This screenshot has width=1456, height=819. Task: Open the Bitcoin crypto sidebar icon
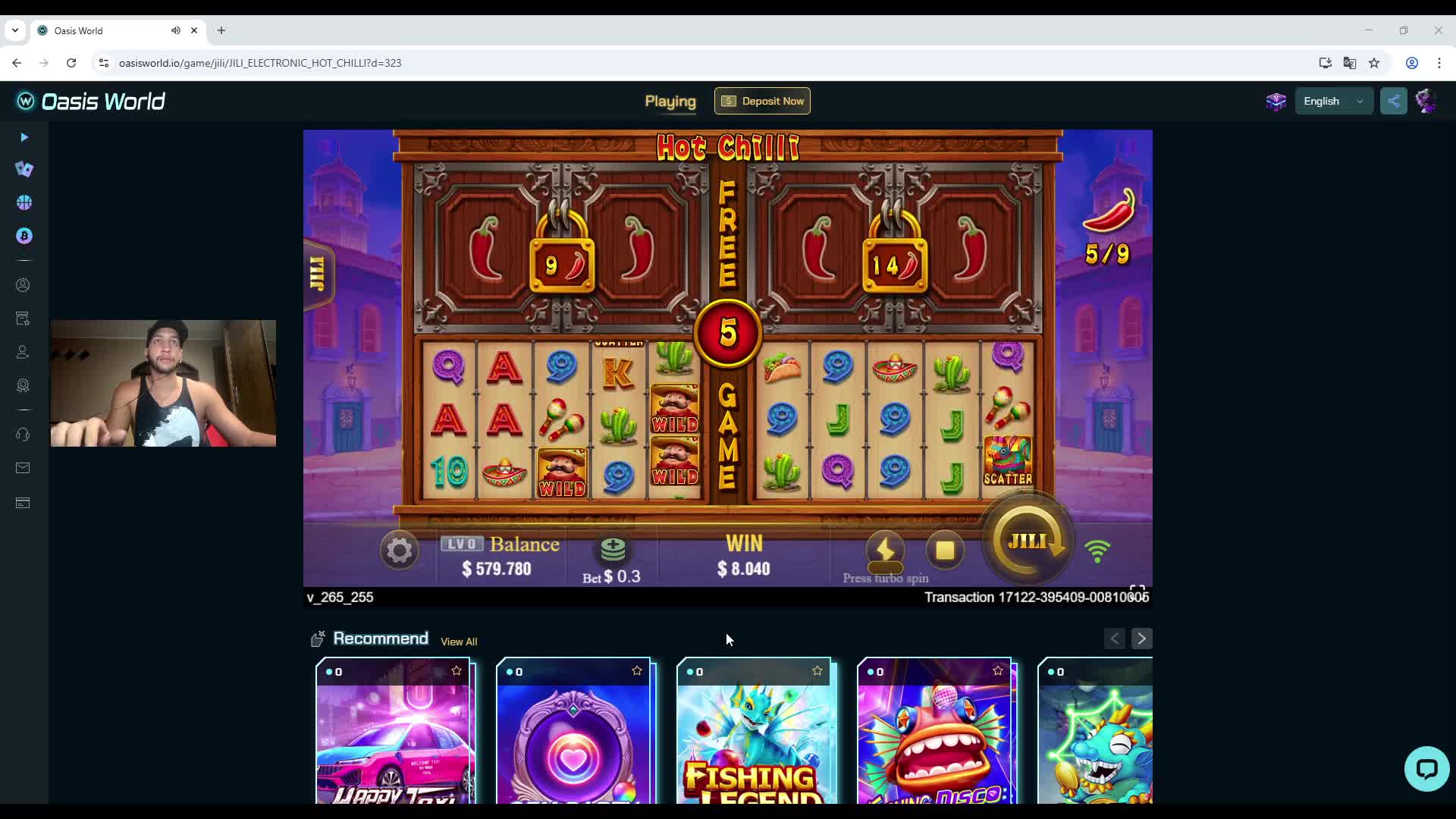coord(24,236)
